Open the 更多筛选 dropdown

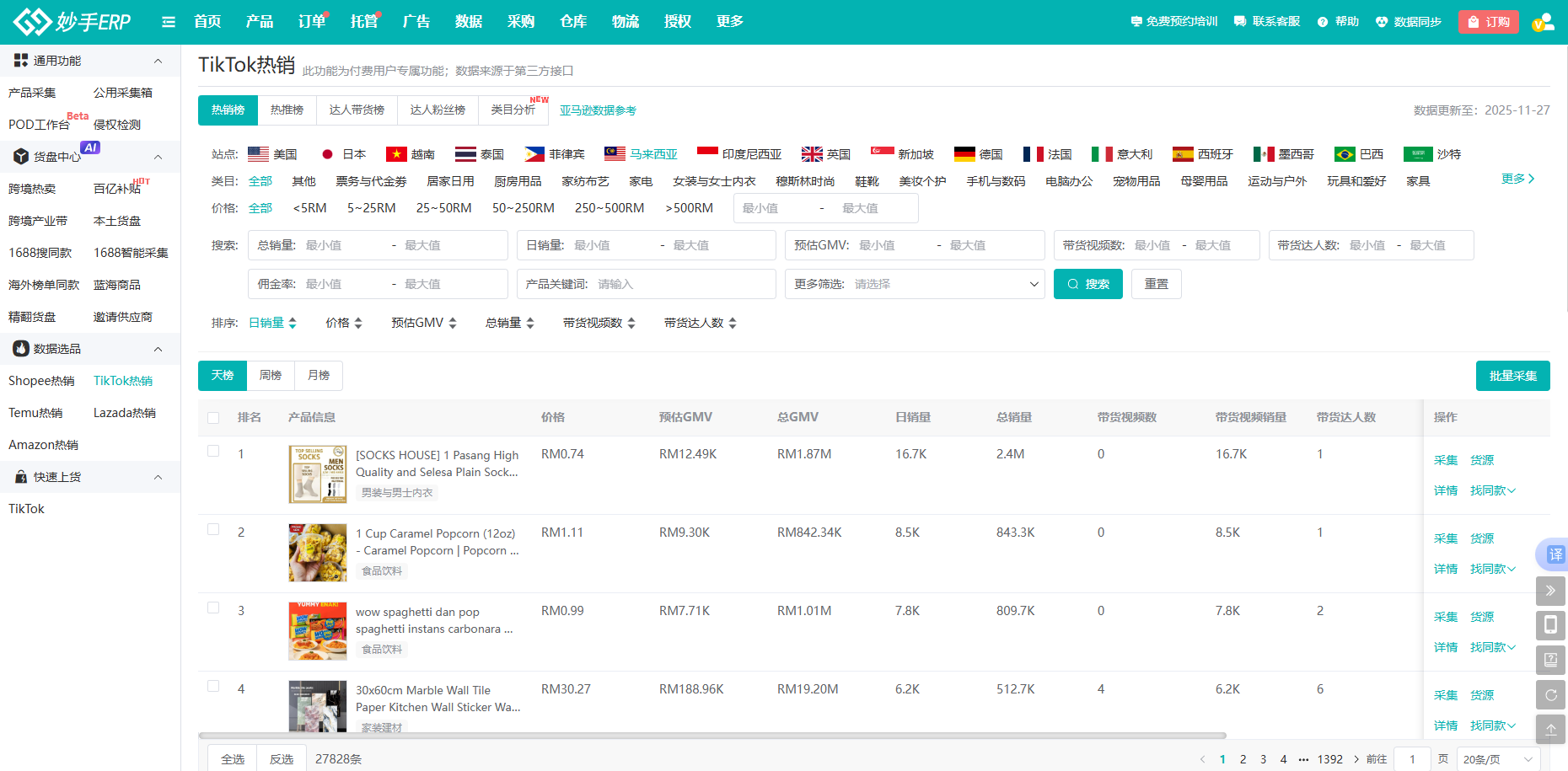915,284
